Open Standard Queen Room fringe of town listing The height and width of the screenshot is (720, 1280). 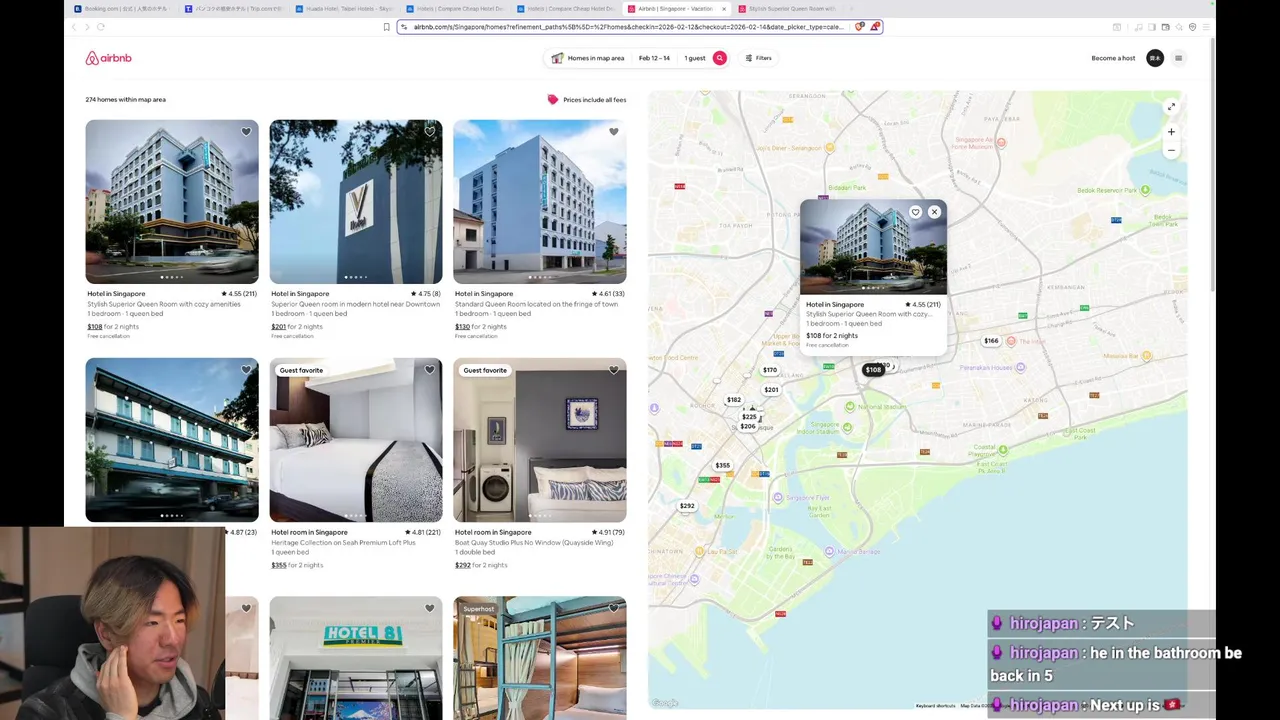tap(536, 304)
